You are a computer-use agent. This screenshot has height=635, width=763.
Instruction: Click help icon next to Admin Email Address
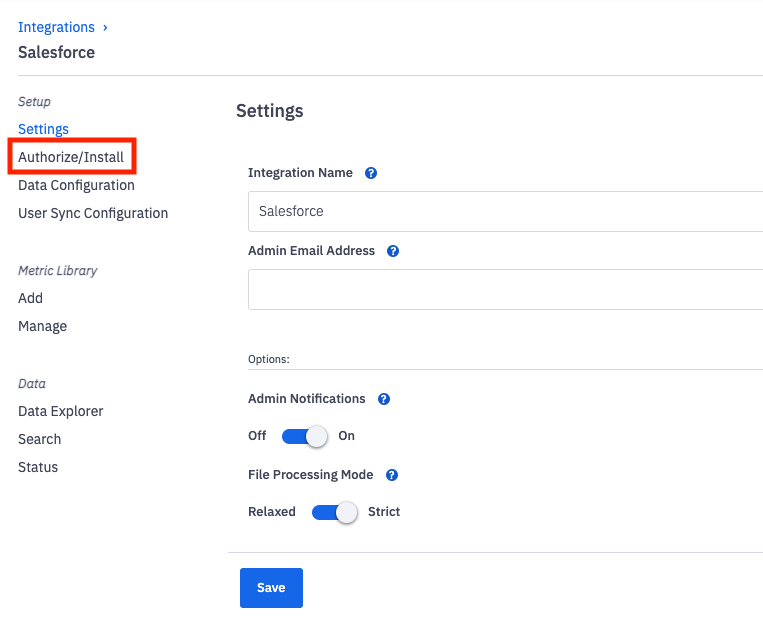coord(393,251)
